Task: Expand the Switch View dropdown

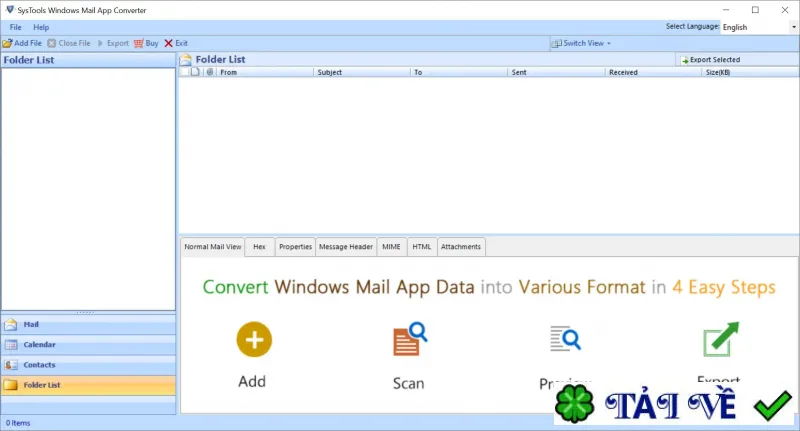Action: pos(581,43)
